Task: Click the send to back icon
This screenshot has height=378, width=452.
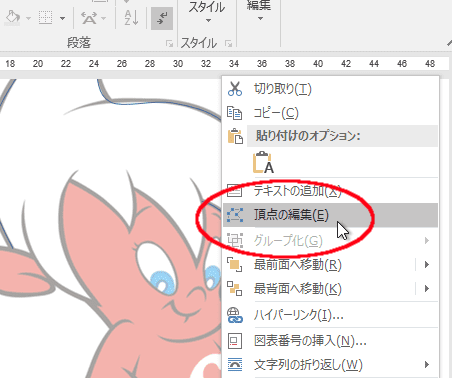Action: click(x=234, y=289)
